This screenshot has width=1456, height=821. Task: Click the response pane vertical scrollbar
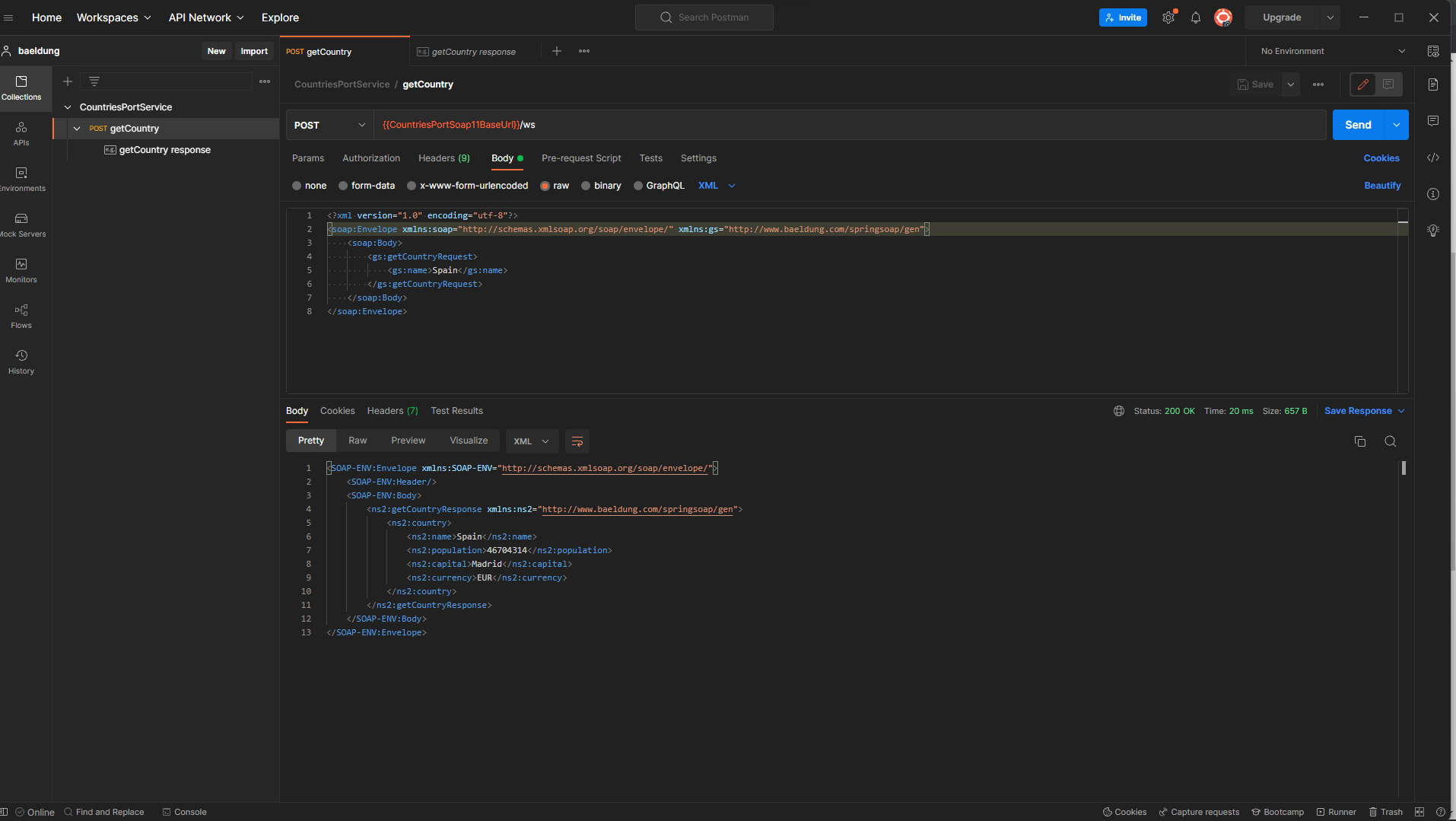pos(1404,469)
